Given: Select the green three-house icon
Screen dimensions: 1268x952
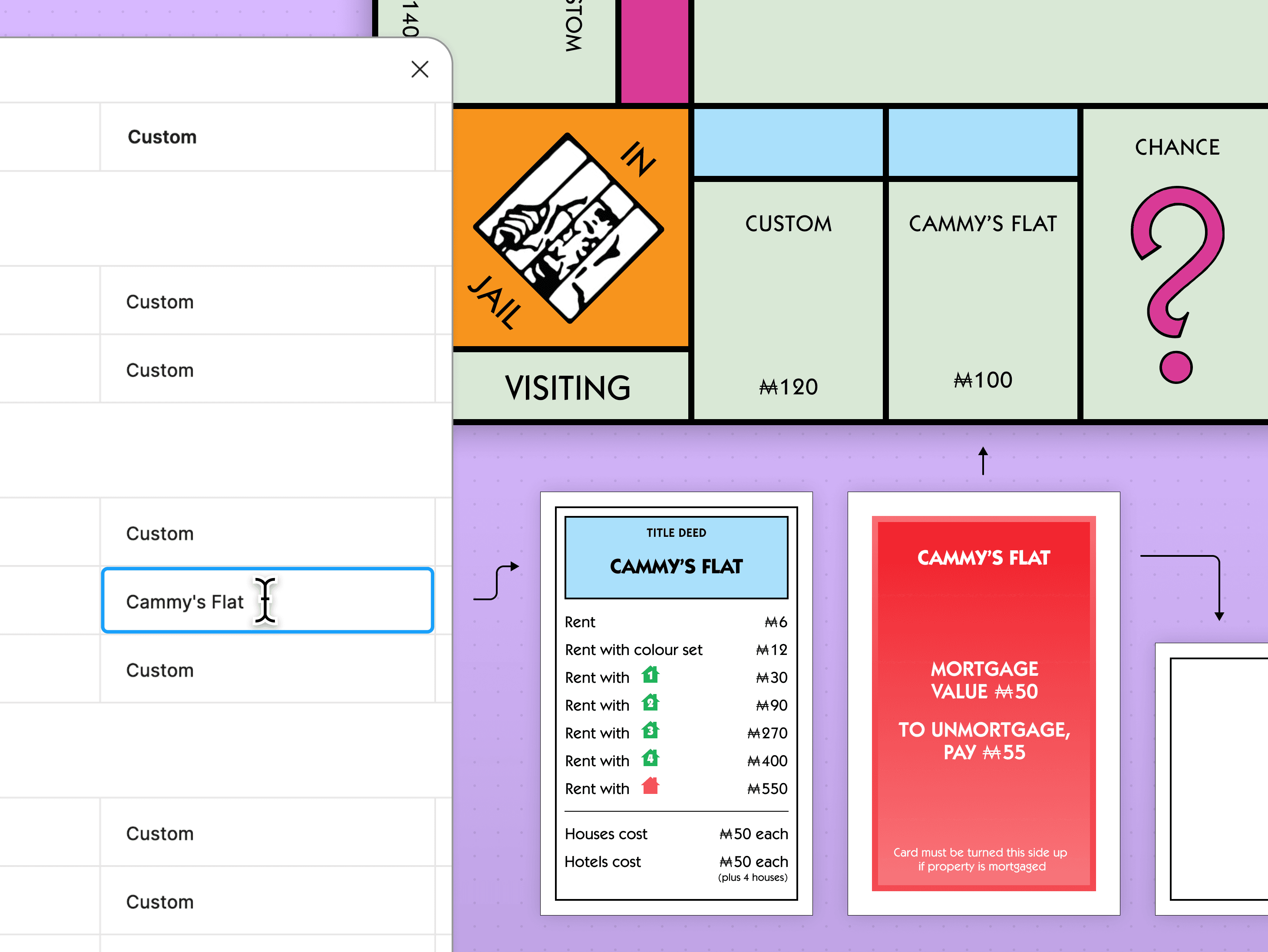Looking at the screenshot, I should click(650, 731).
